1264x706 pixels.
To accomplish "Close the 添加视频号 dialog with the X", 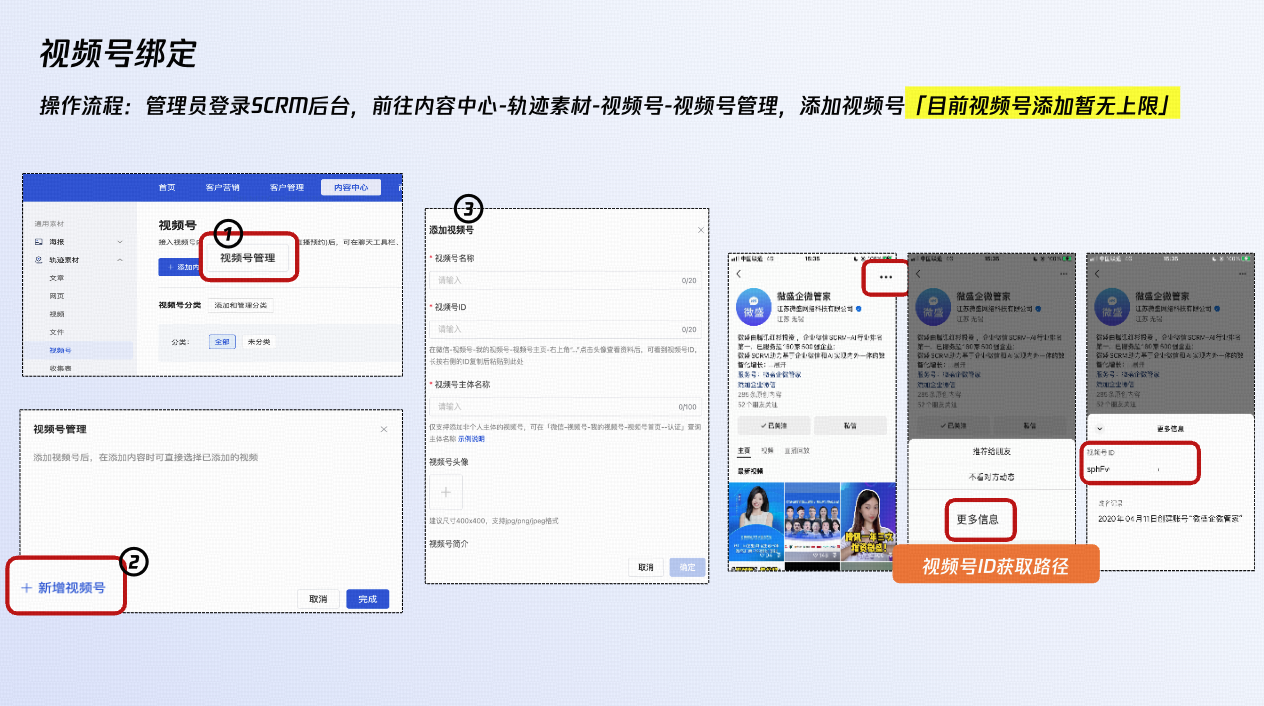I will click(x=700, y=230).
